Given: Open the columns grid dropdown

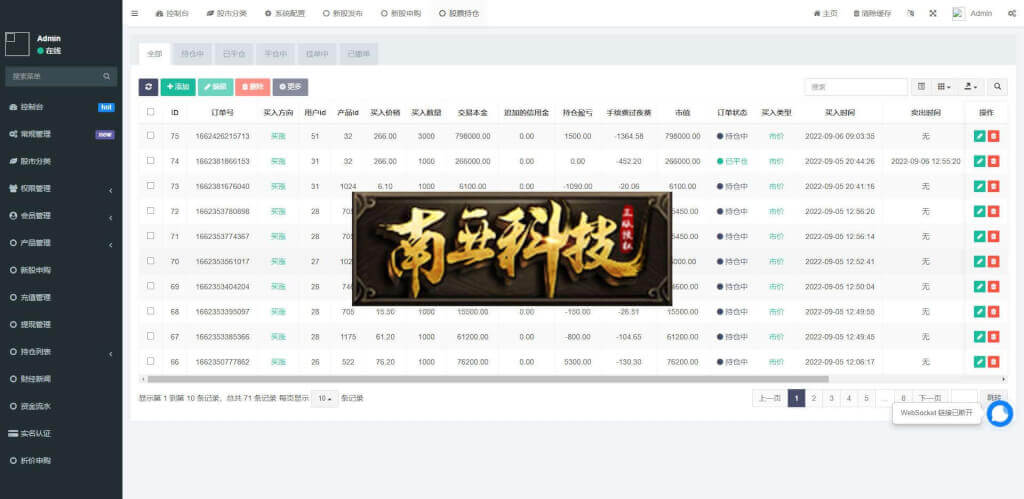Looking at the screenshot, I should pos(944,87).
